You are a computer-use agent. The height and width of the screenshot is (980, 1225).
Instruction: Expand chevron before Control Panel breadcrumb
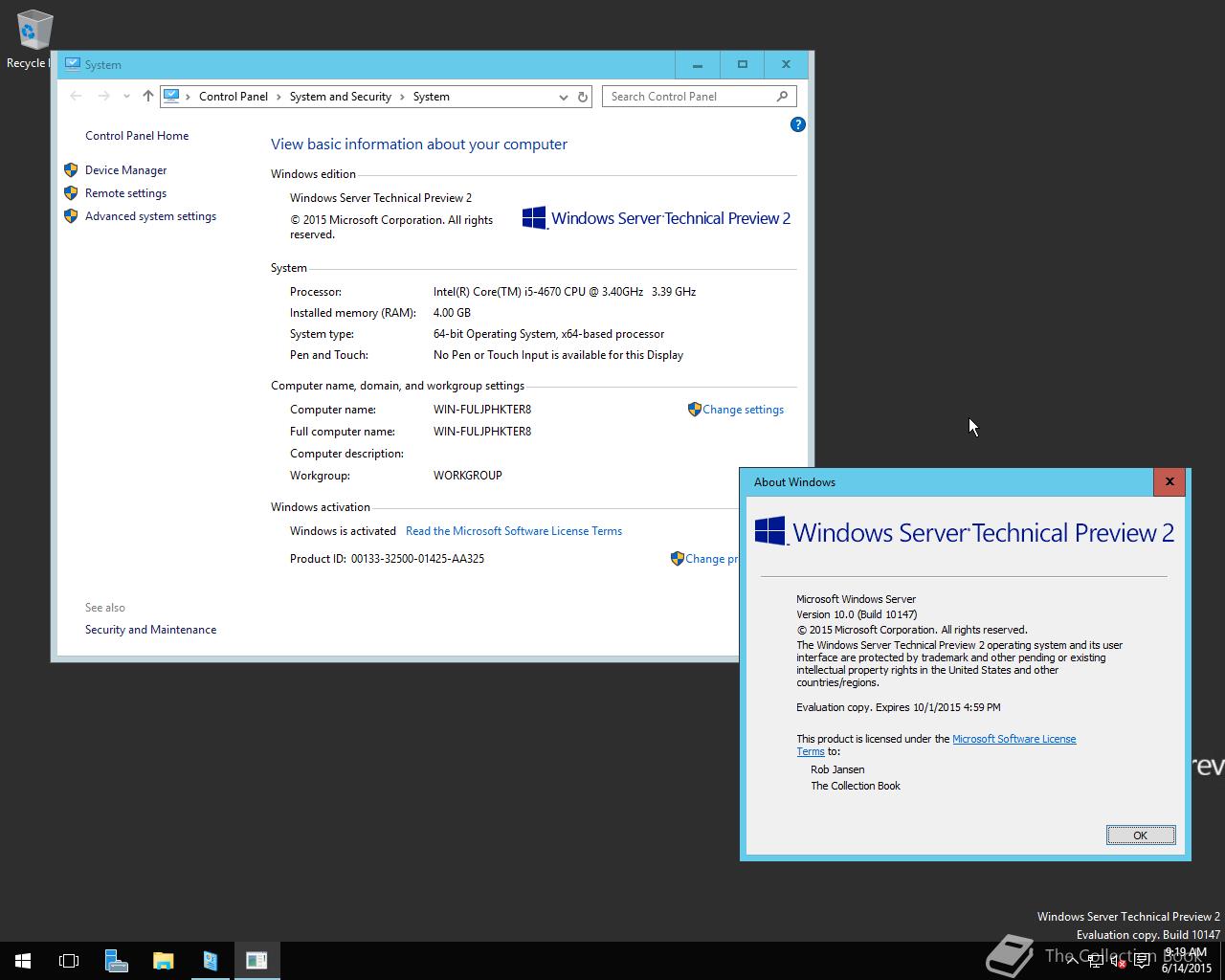tap(189, 97)
